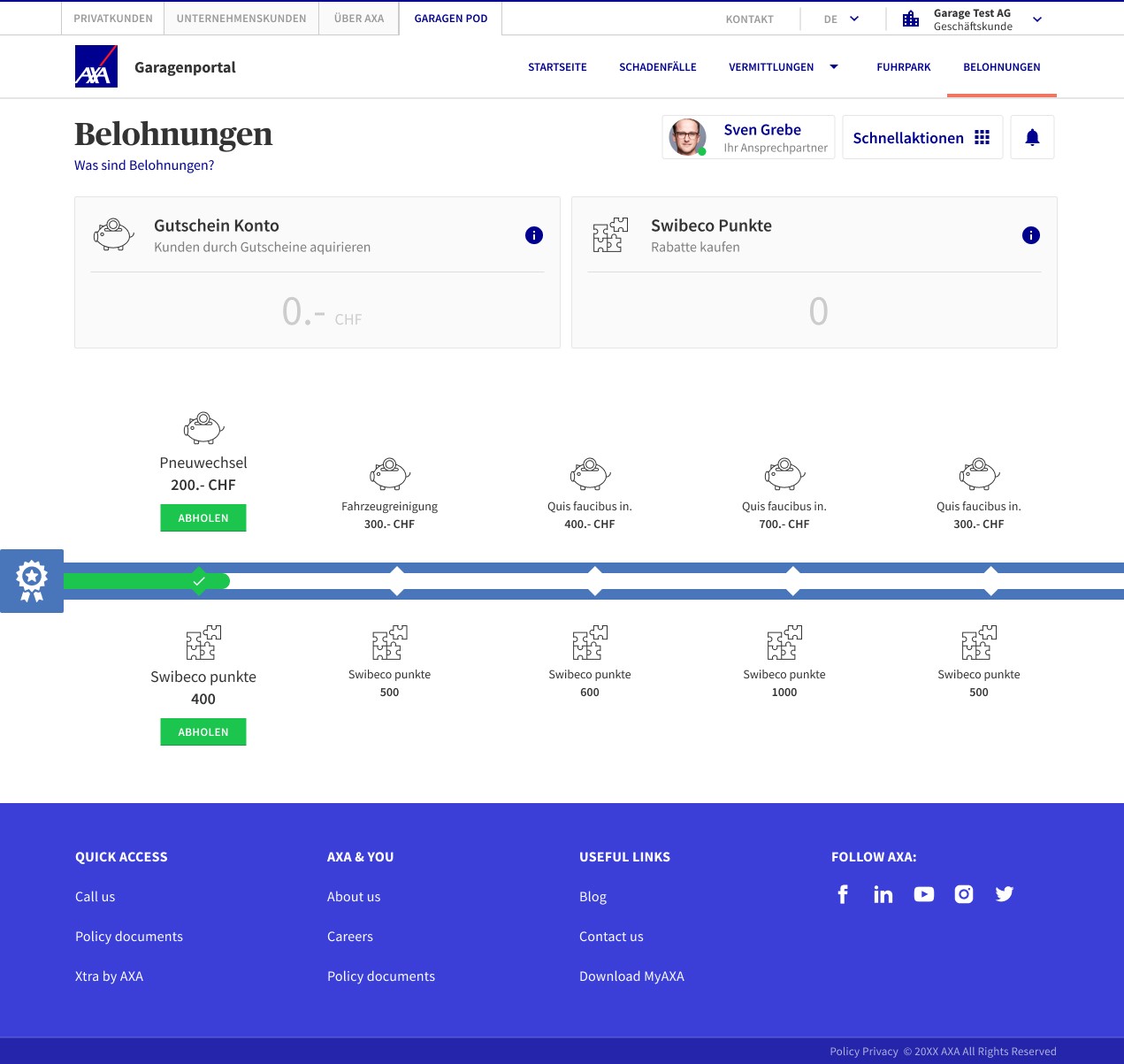Switch to Privatkunden tab

[x=113, y=19]
